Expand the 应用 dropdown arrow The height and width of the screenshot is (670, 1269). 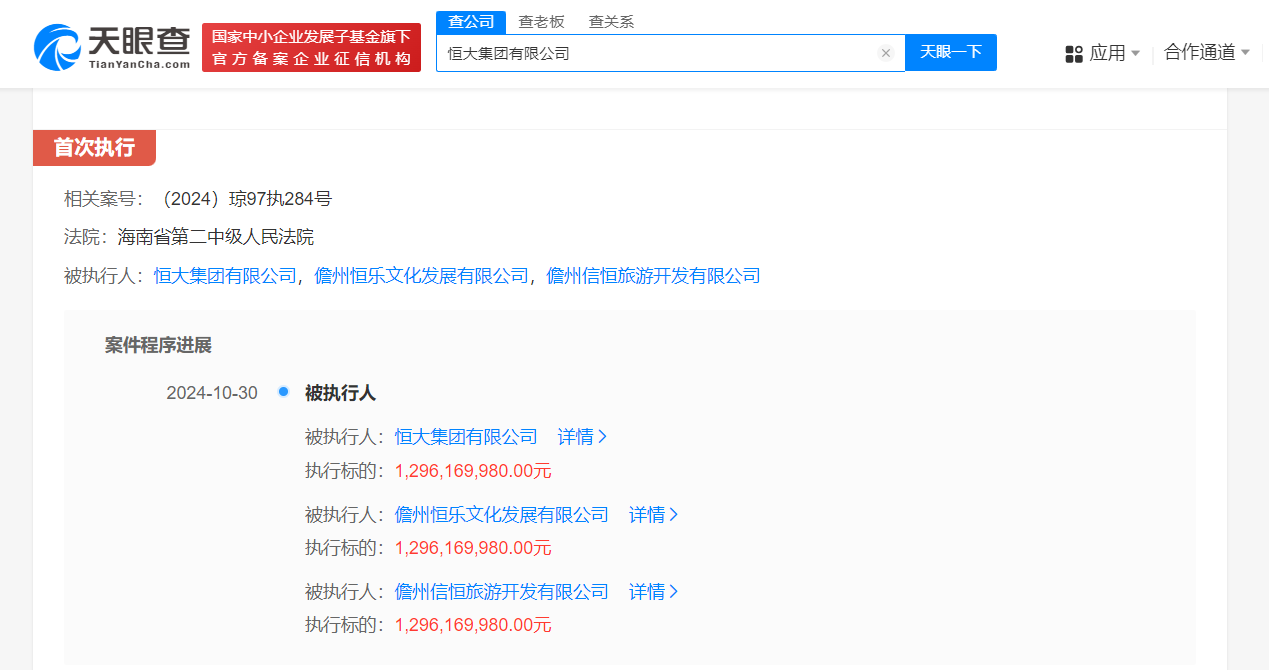[1135, 54]
